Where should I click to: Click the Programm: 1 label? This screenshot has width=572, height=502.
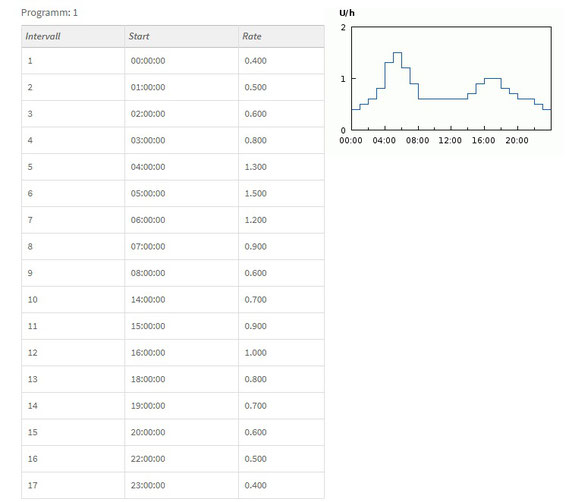[x=49, y=13]
